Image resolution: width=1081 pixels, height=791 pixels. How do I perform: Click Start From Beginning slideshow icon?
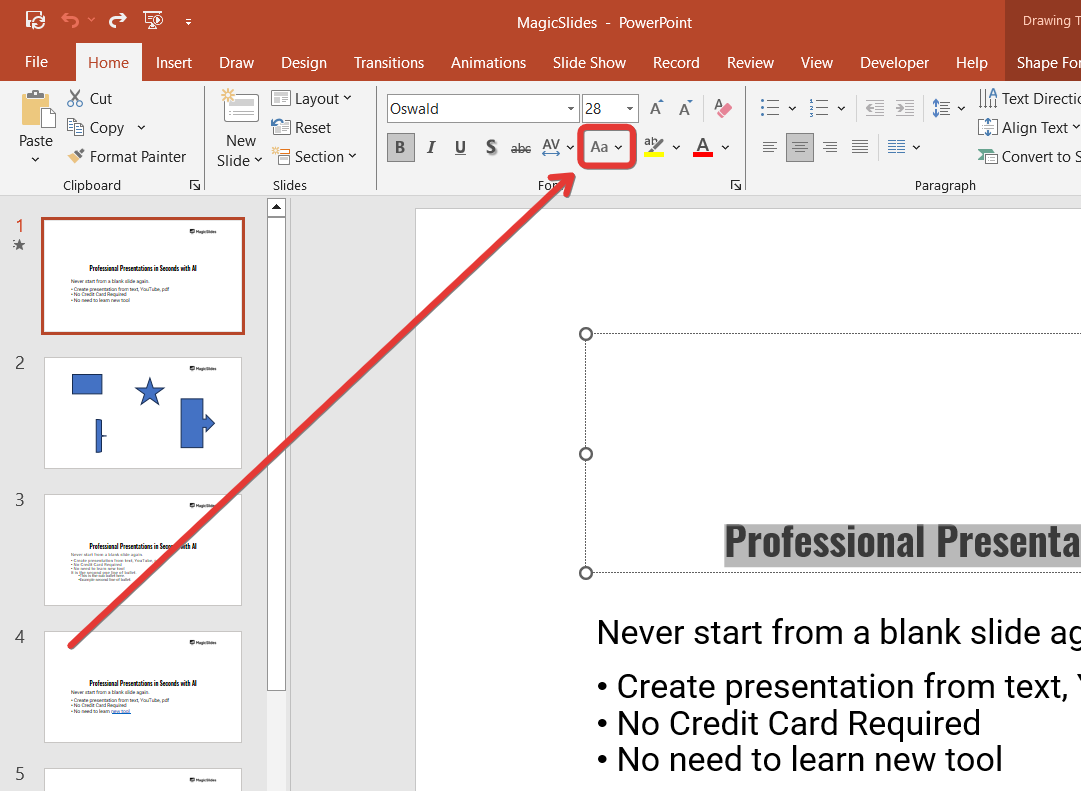pyautogui.click(x=152, y=21)
